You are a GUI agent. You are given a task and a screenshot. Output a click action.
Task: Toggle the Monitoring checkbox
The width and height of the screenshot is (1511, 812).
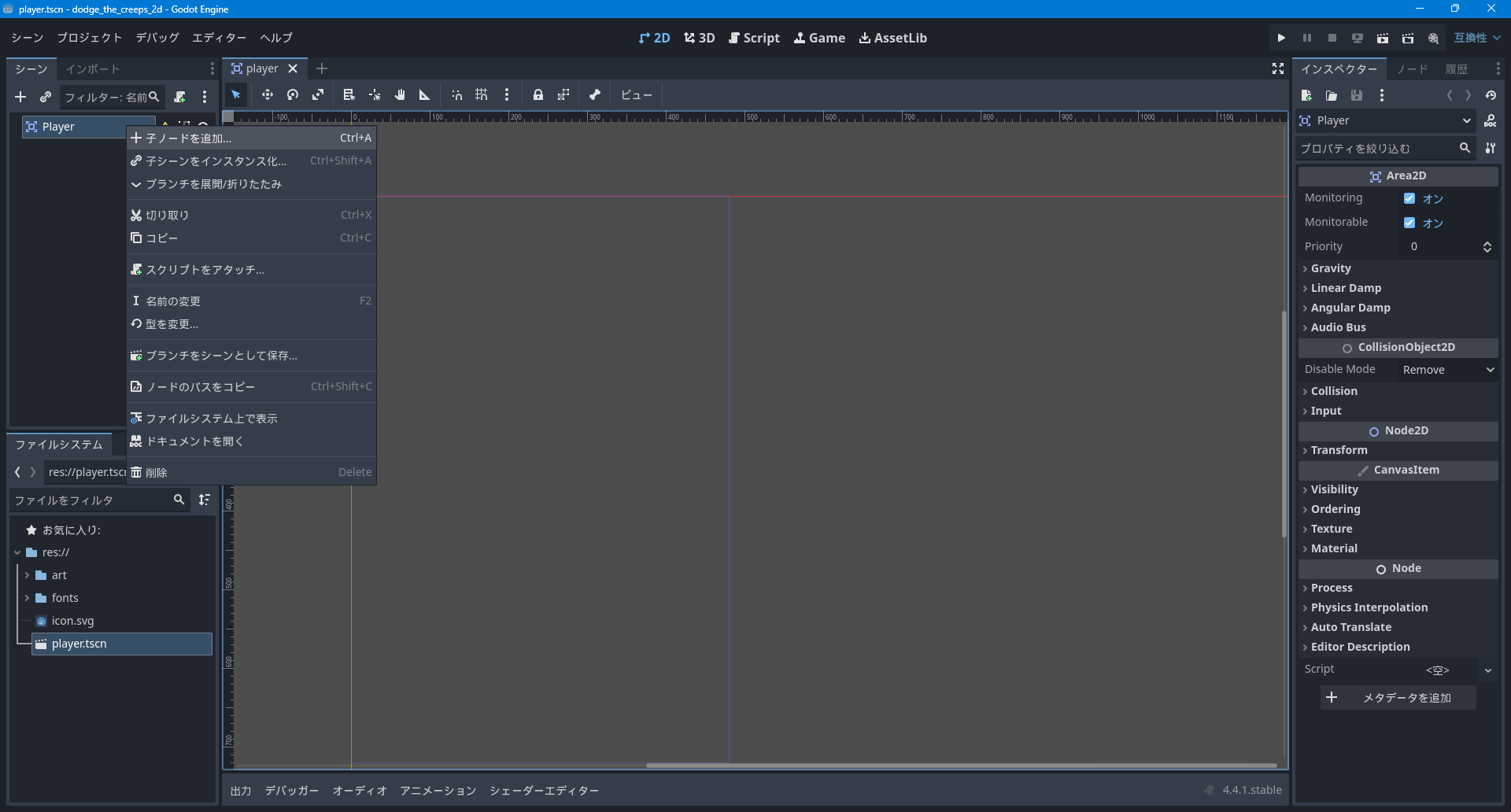(x=1409, y=198)
